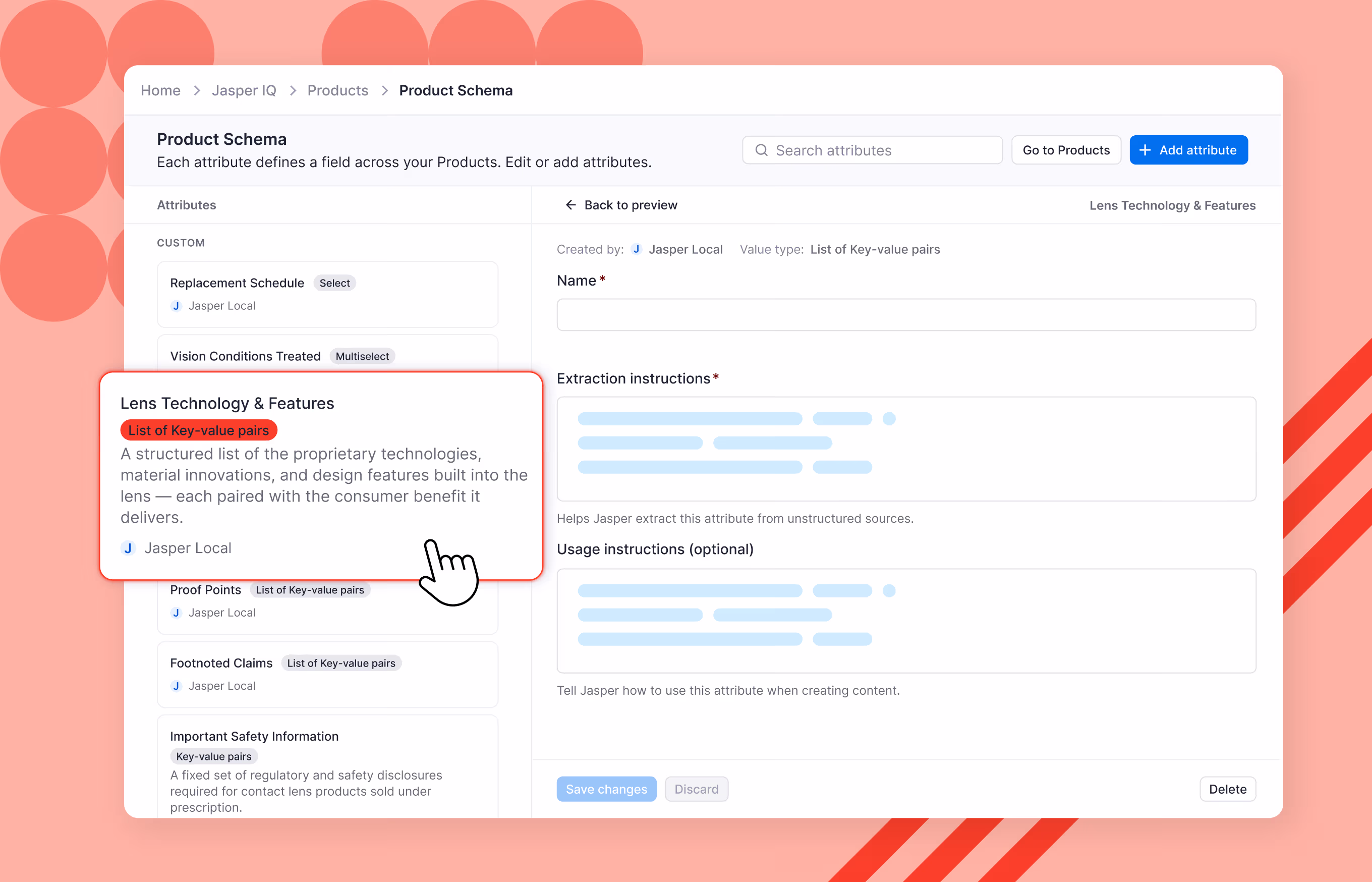Click the Attributes column header
Screen dimensions: 1372x882
pos(187,205)
